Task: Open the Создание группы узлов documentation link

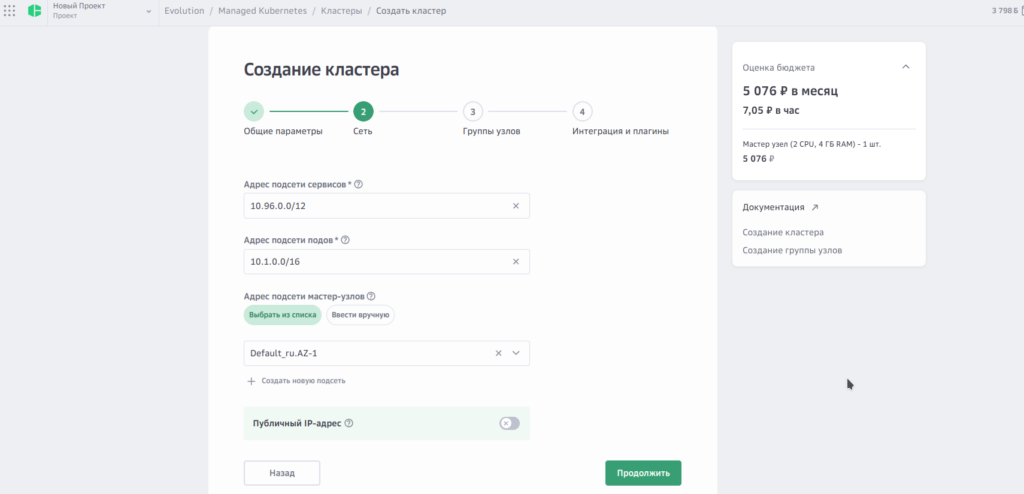Action: coord(792,250)
